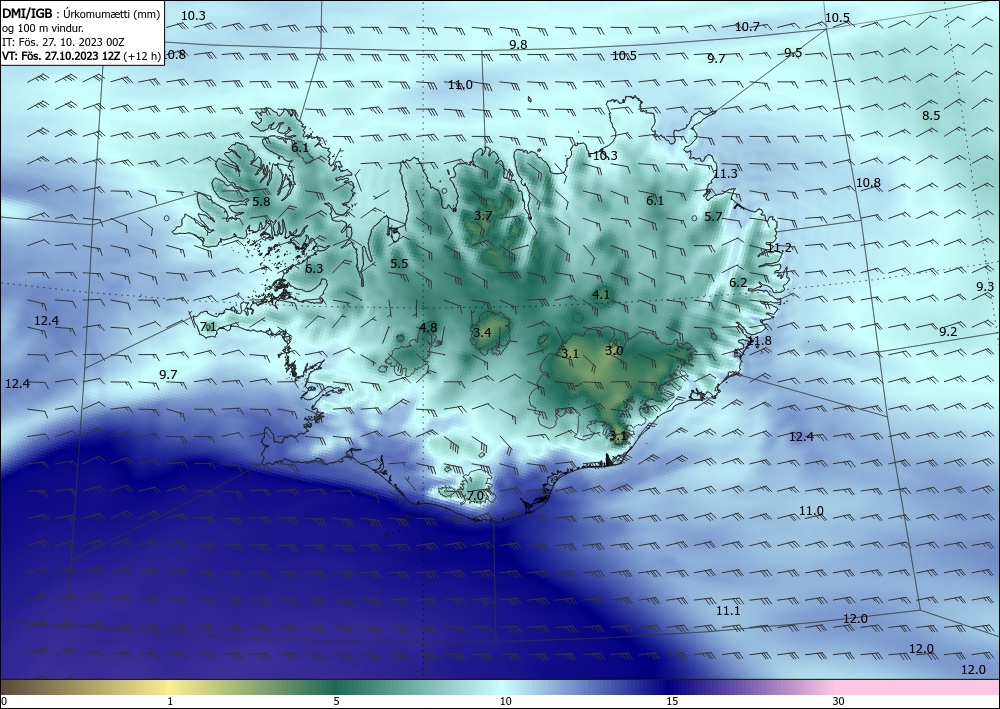The width and height of the screenshot is (1000, 709).
Task: Click the 3.4 value label
Action: pos(482,332)
